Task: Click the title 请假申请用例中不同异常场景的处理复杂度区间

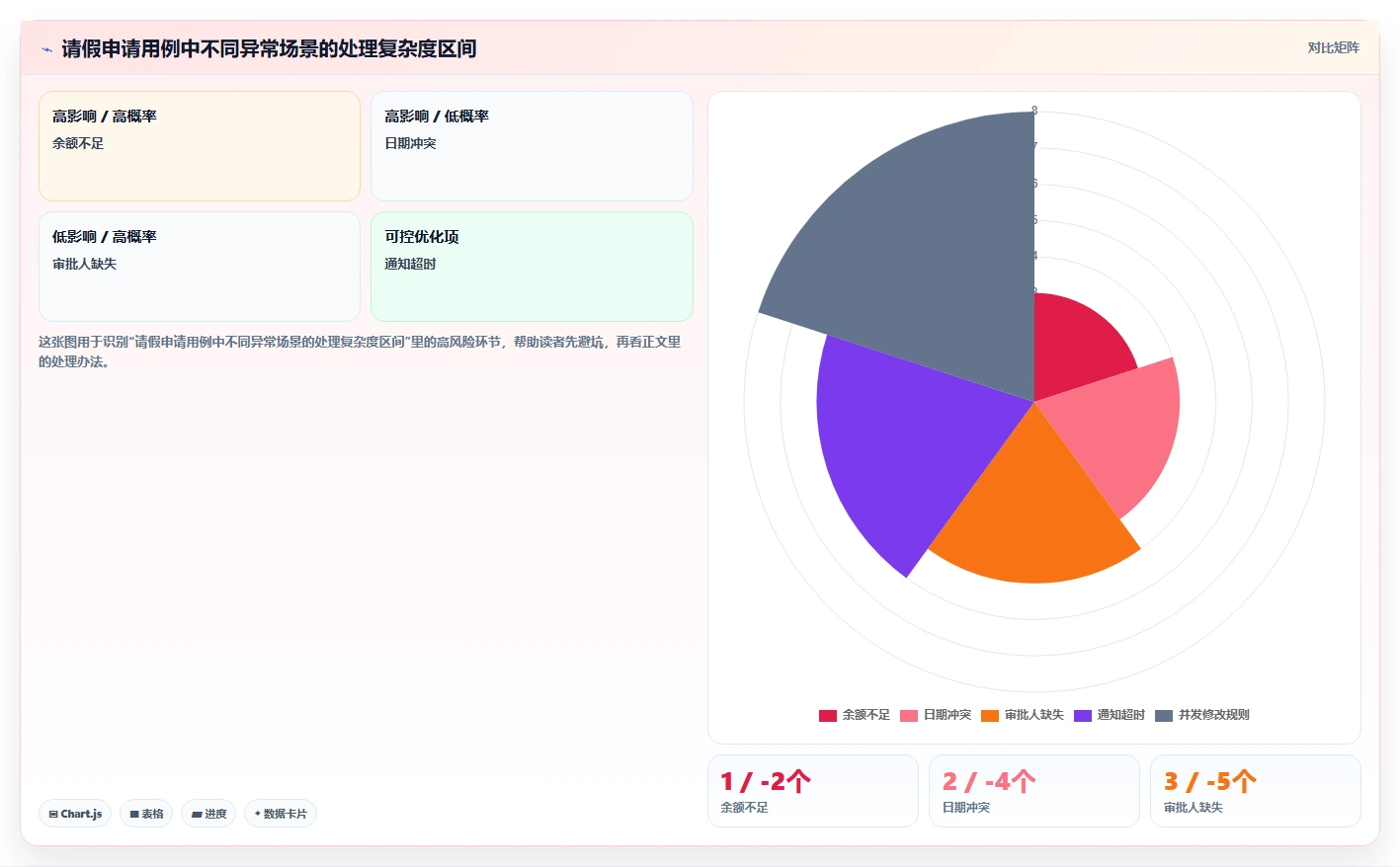Action: coord(269,48)
